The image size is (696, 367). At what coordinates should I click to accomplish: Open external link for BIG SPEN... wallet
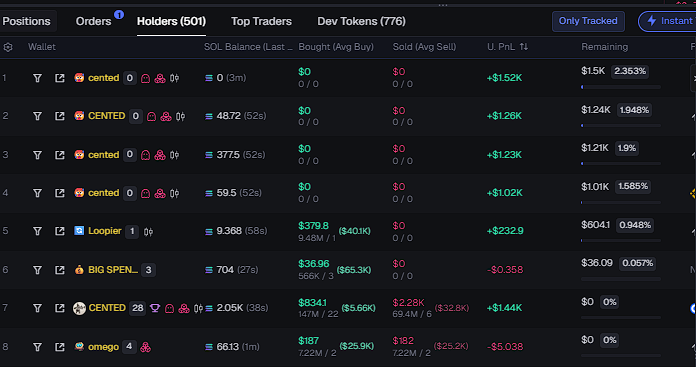(59, 270)
